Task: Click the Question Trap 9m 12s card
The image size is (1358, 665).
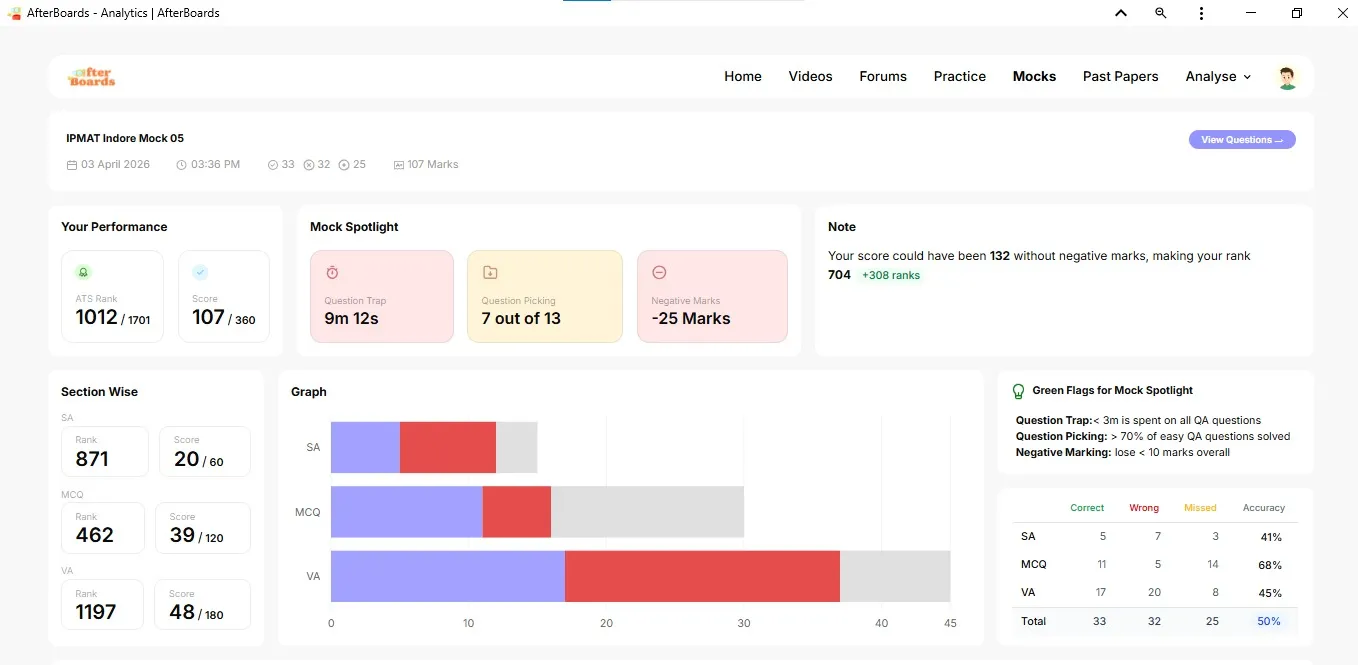Action: coord(382,296)
